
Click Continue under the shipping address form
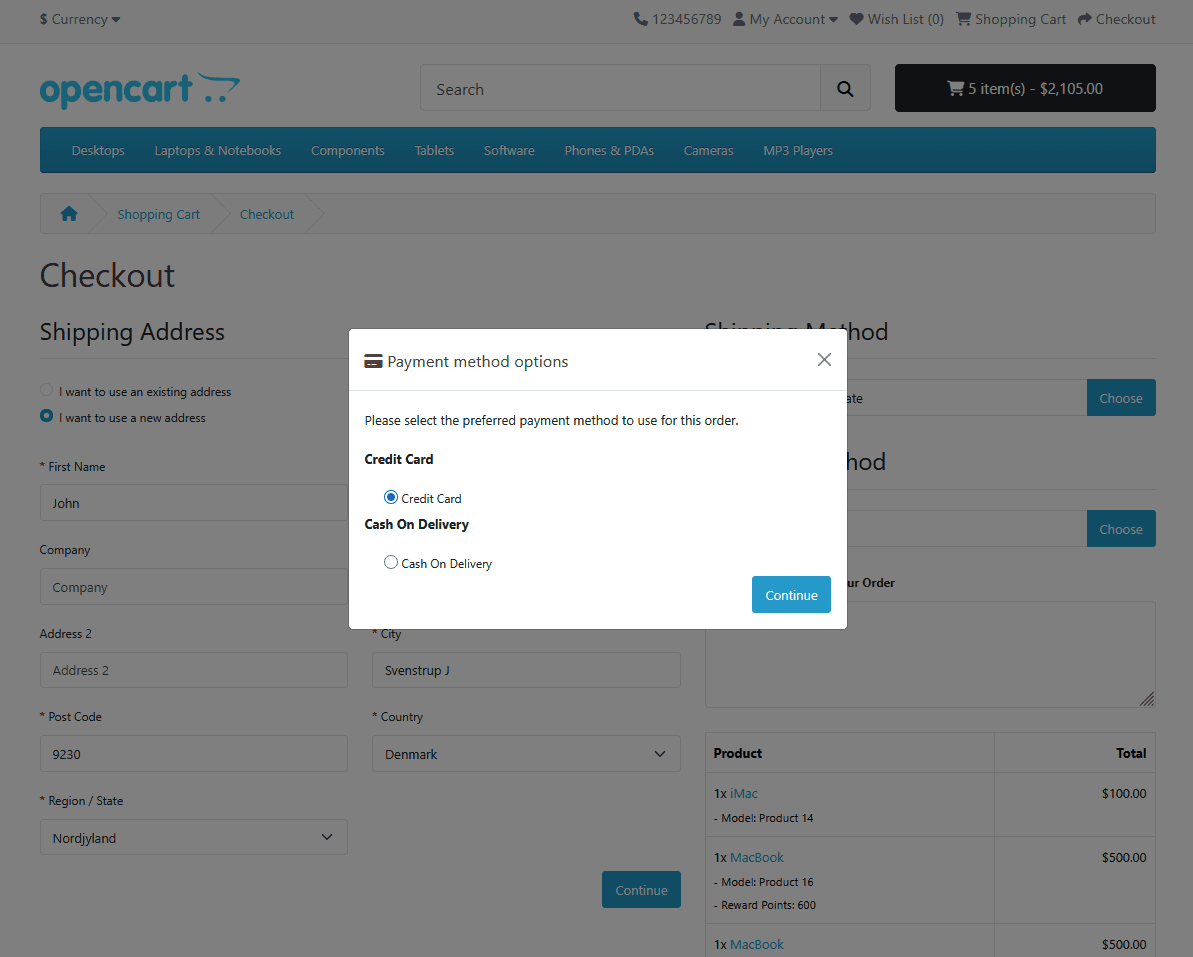[x=641, y=890]
